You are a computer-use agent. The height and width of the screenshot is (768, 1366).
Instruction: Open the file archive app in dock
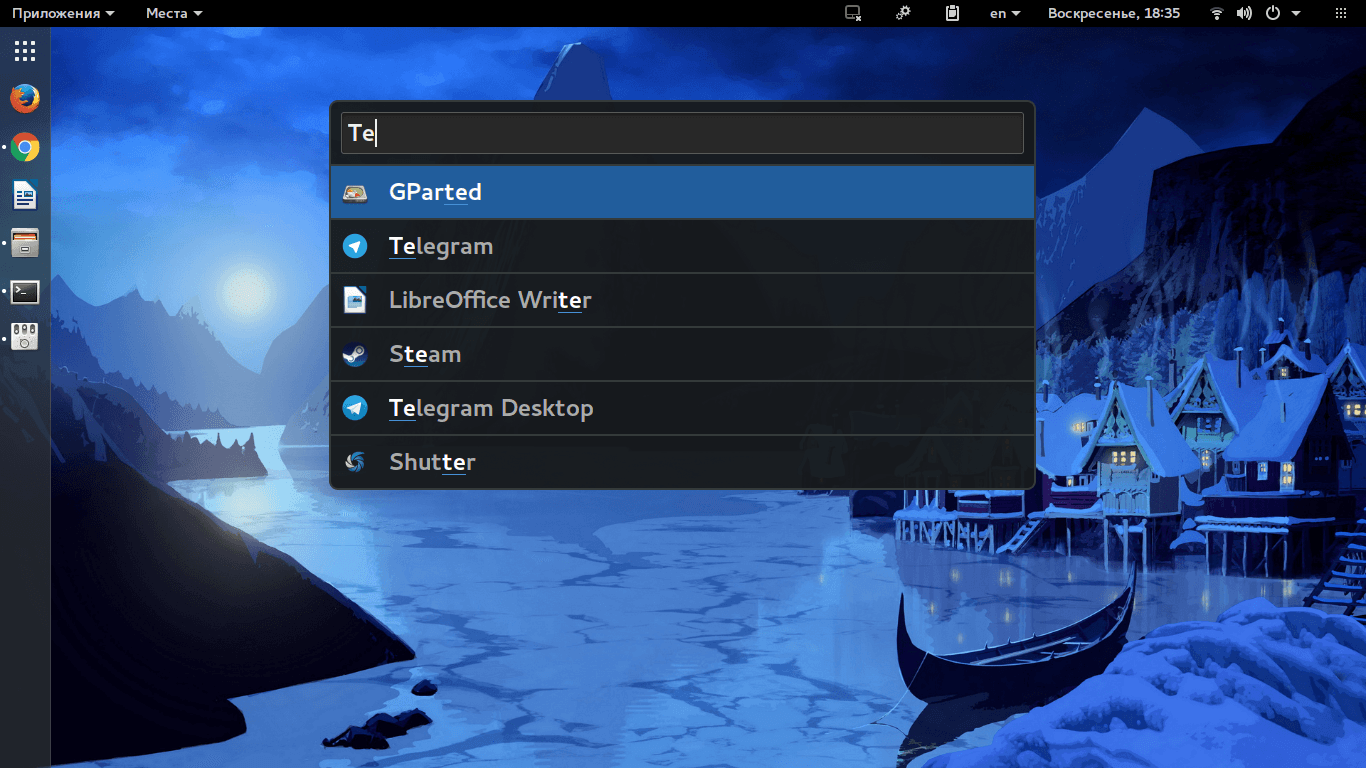click(25, 243)
